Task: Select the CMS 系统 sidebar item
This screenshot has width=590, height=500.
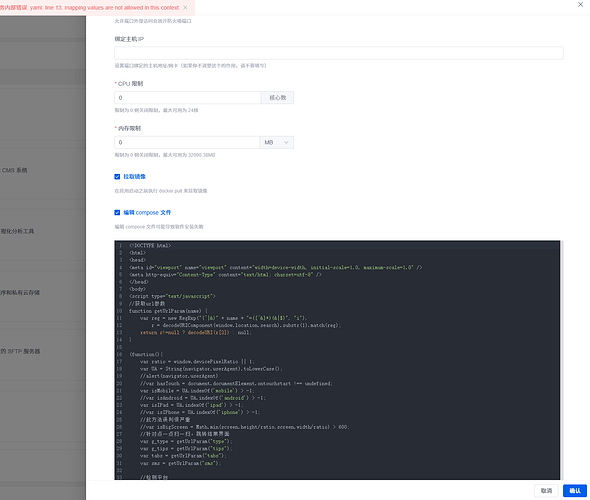Action: (x=14, y=170)
